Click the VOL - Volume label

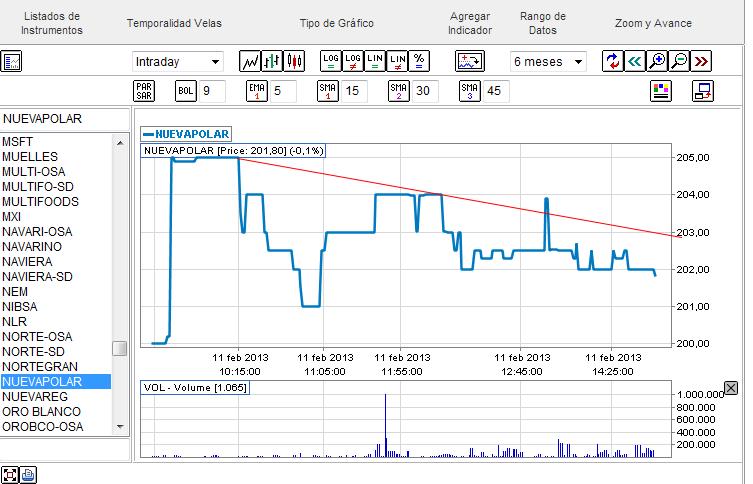pyautogui.click(x=195, y=387)
